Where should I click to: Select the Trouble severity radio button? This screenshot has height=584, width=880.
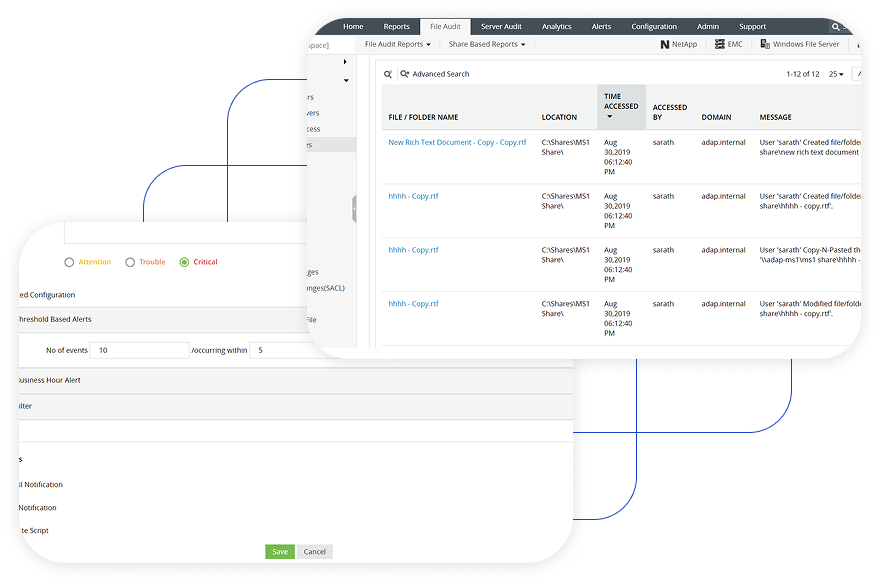[130, 262]
